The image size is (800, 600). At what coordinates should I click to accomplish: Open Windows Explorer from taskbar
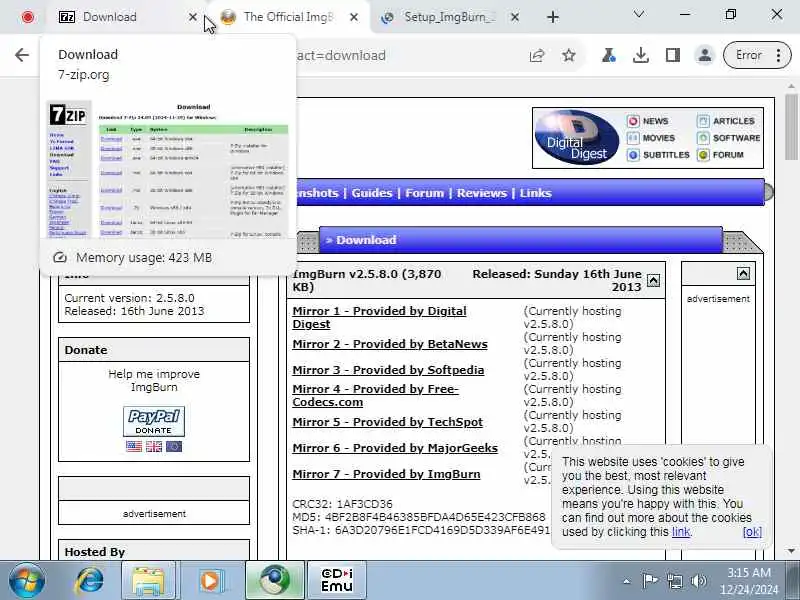coord(148,581)
